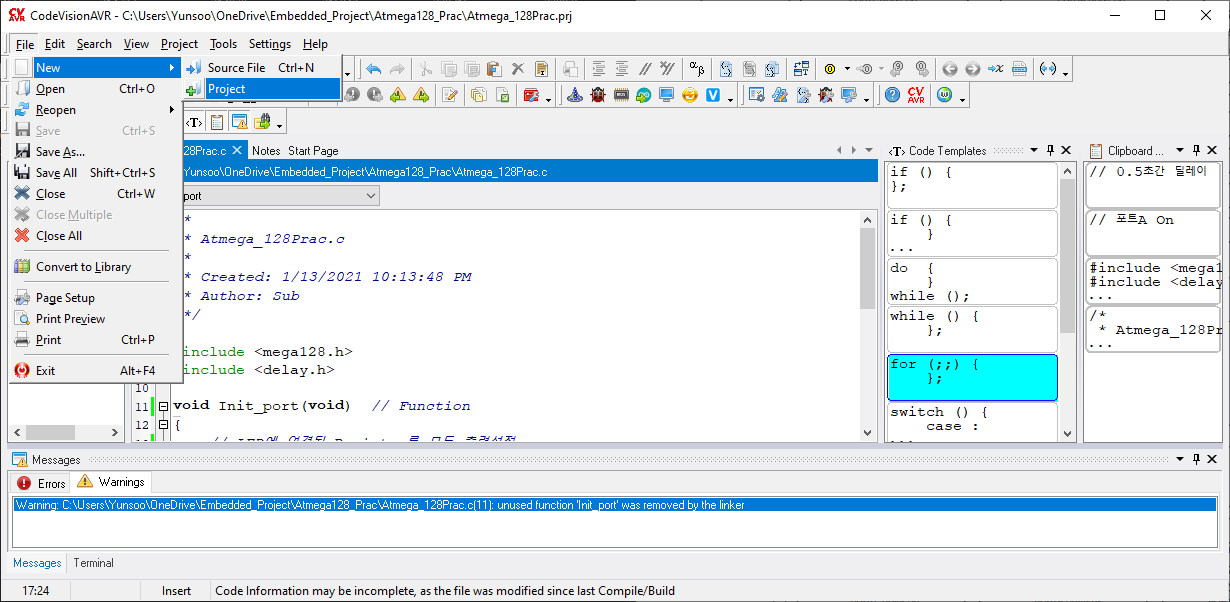Click the red project configure toolbox icon
This screenshot has height=602, width=1230.
(530, 95)
